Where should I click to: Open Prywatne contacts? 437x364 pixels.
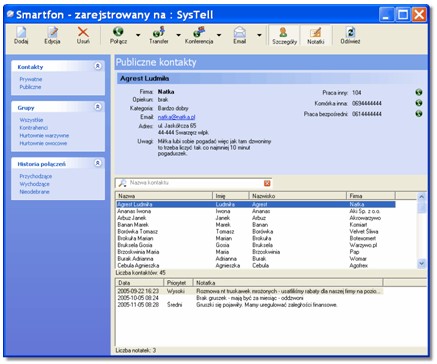click(31, 79)
